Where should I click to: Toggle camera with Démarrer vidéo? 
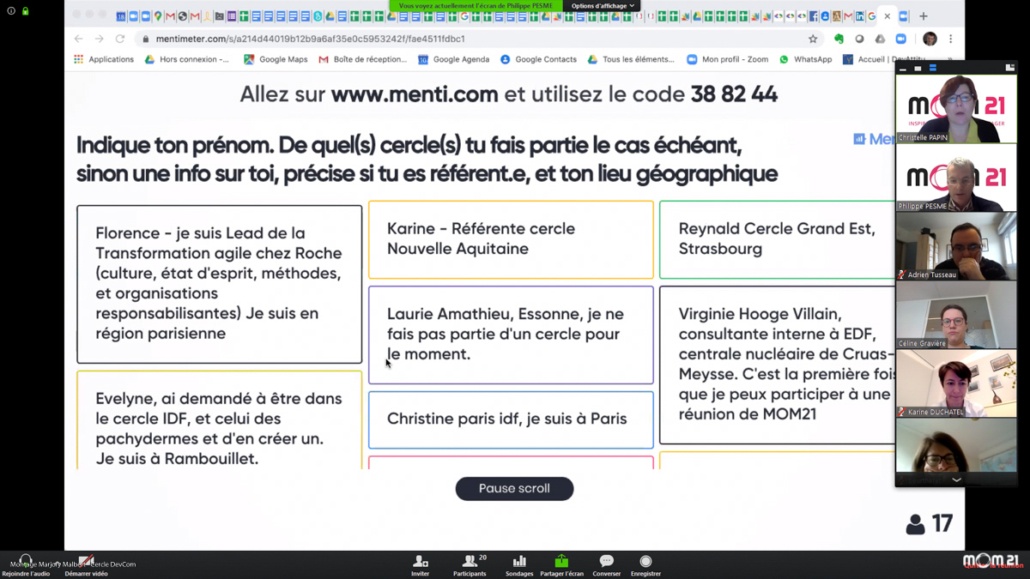pyautogui.click(x=86, y=565)
